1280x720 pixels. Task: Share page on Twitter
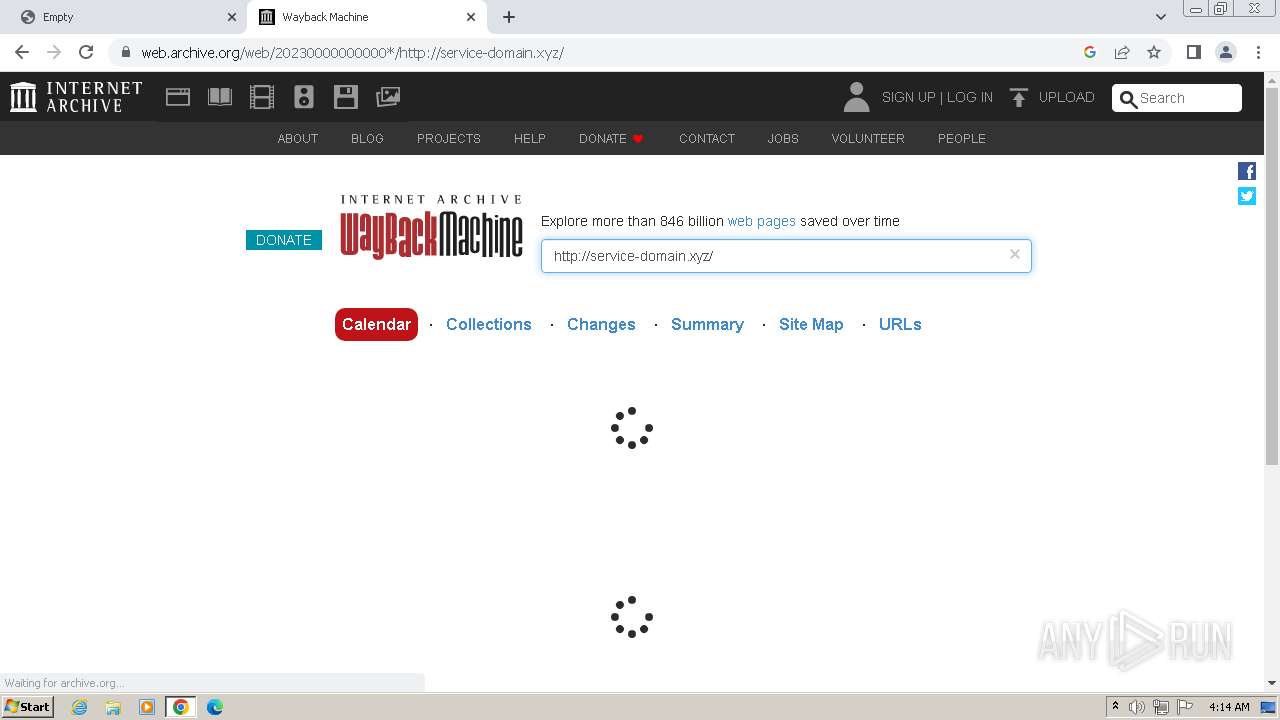[1247, 196]
